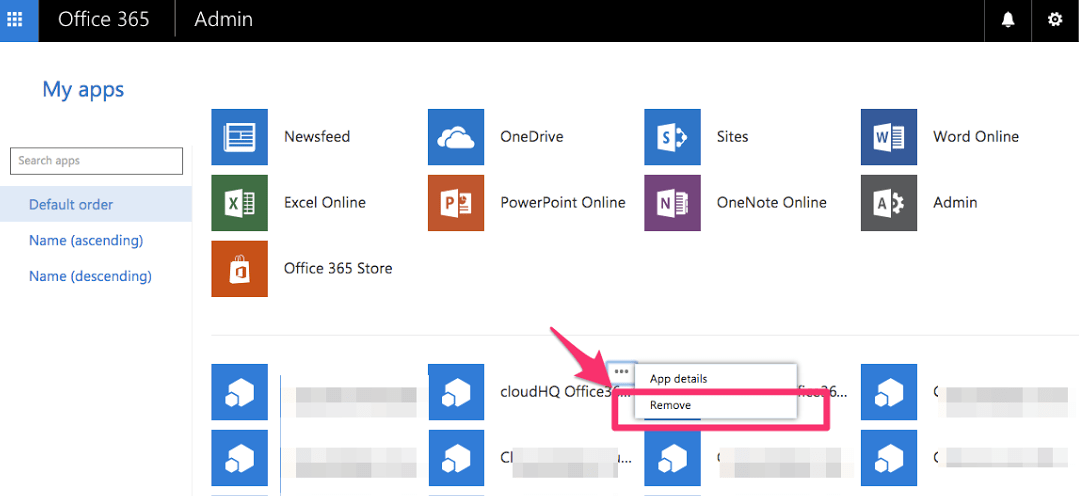Click the Excel Online label
Viewport: 1079px width, 496px height.
tap(325, 203)
